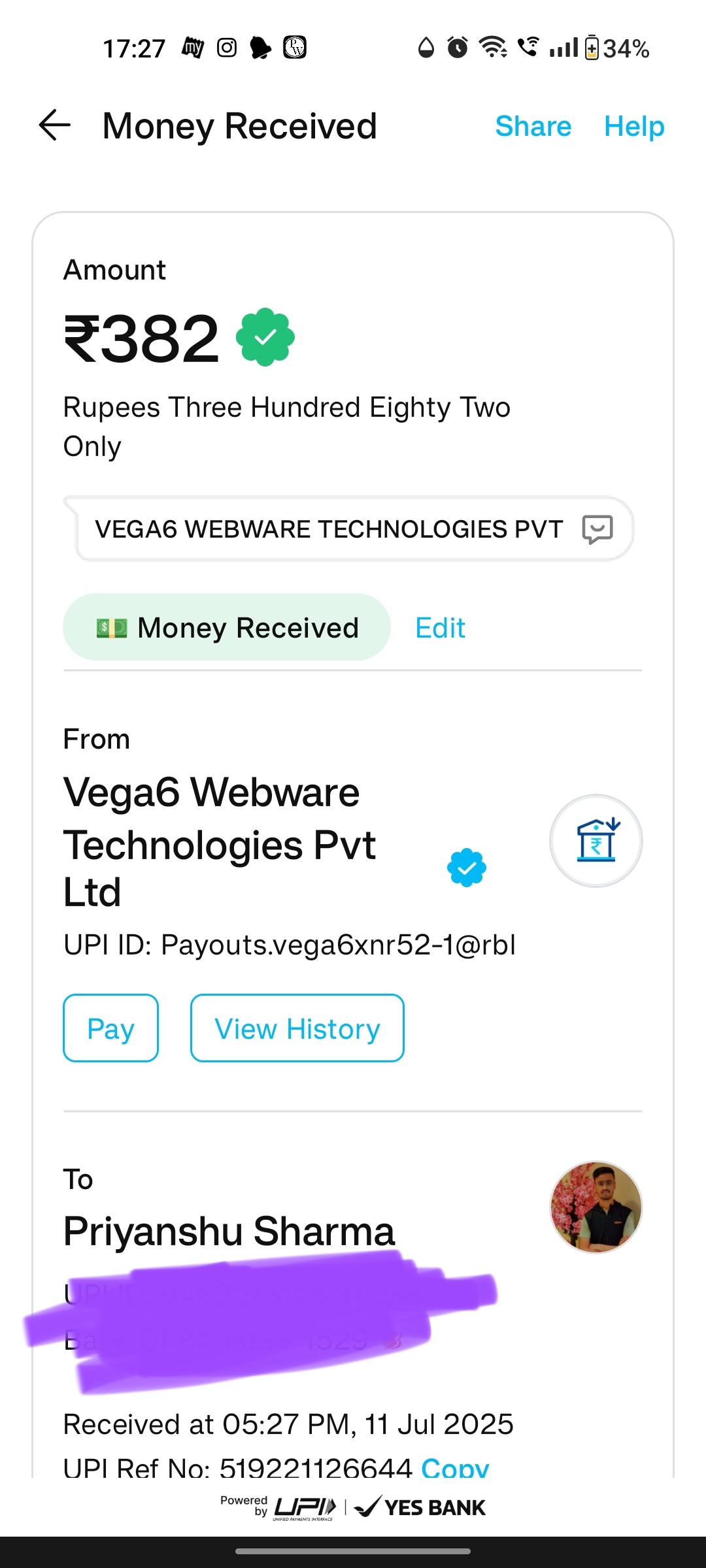Open Priyanshu Sharma's profile photo
Screen dimensions: 706x1568
[596, 1207]
